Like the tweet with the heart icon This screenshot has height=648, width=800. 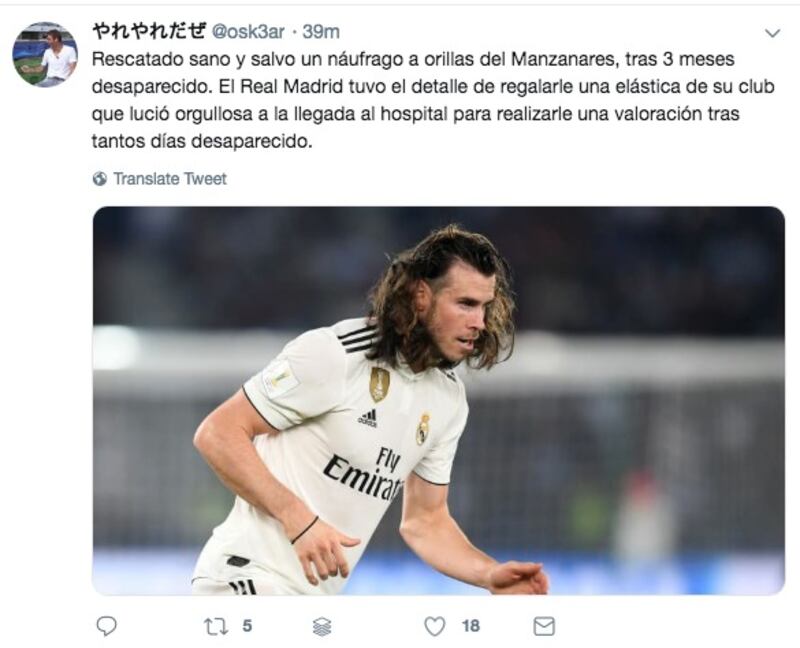(x=435, y=626)
